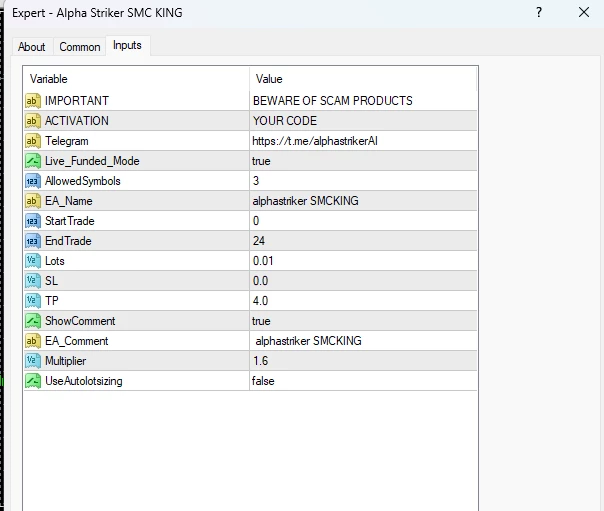Click the help question mark button
Screen dimensions: 604x511
pos(539,13)
